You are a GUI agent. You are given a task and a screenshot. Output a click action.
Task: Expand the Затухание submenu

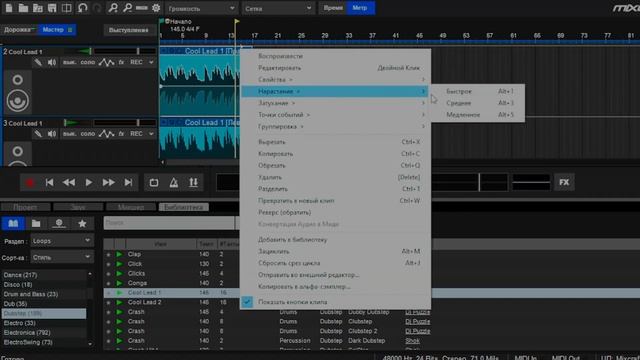335,103
